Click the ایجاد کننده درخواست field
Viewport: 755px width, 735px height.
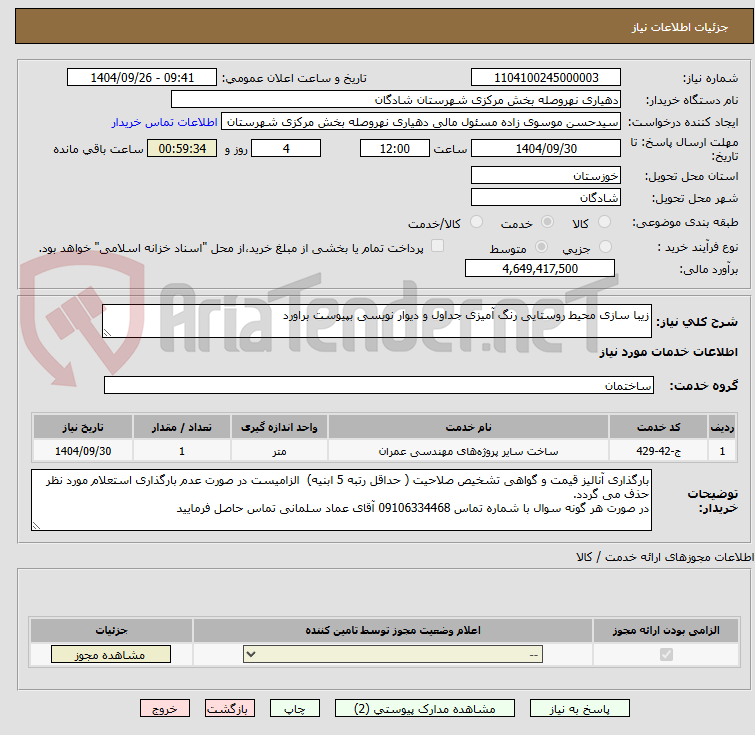click(x=421, y=122)
